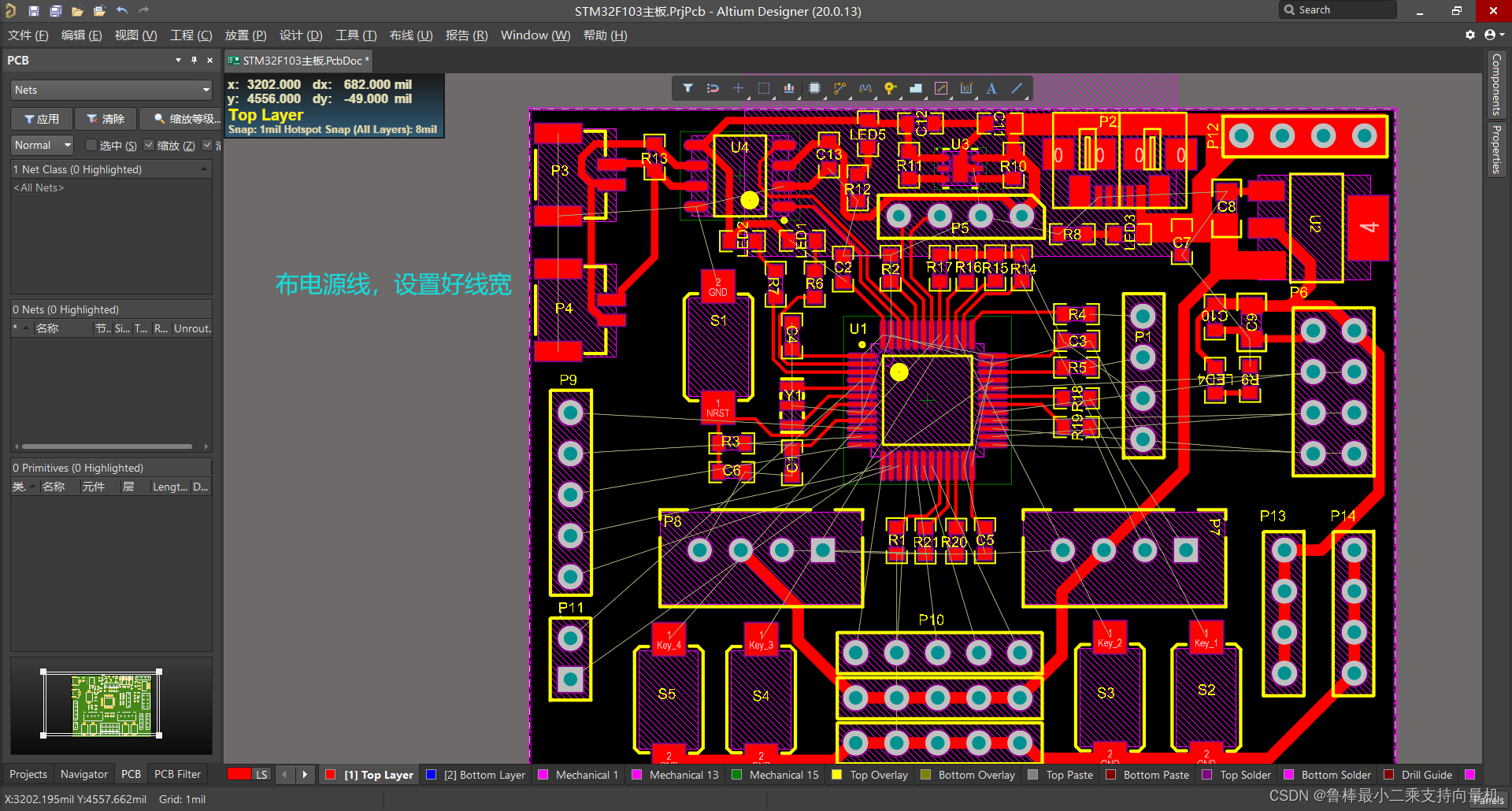This screenshot has height=811, width=1512.
Task: Open the Properties side panel
Action: tap(1496, 149)
